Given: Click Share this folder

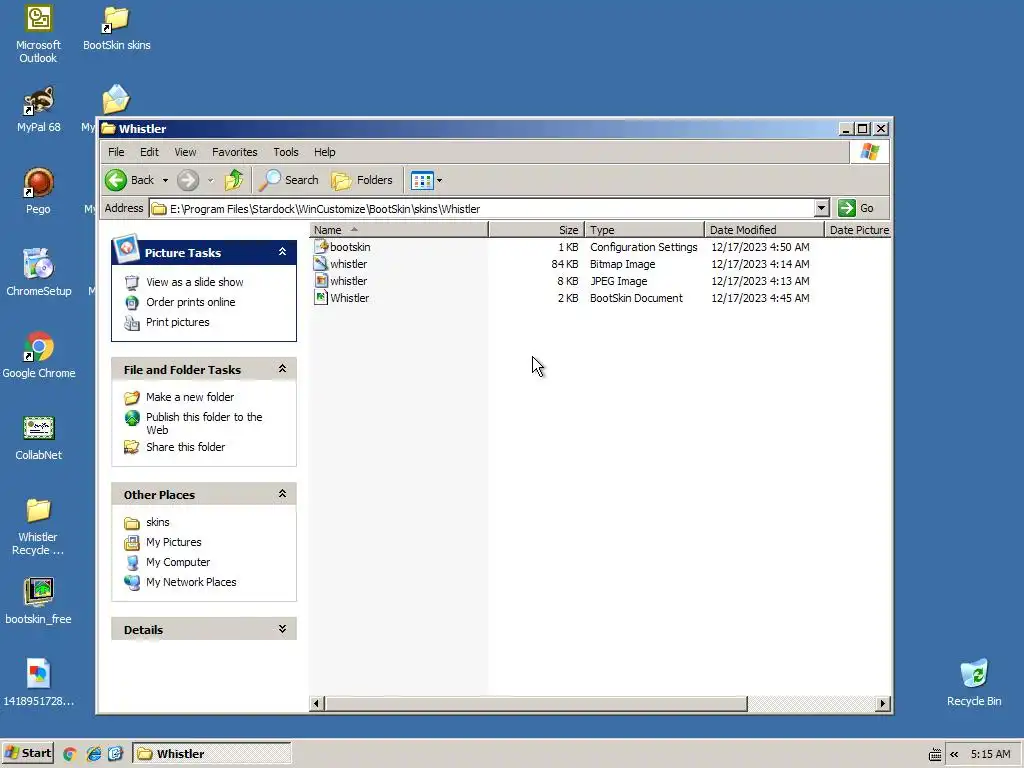Looking at the screenshot, I should pyautogui.click(x=185, y=447).
